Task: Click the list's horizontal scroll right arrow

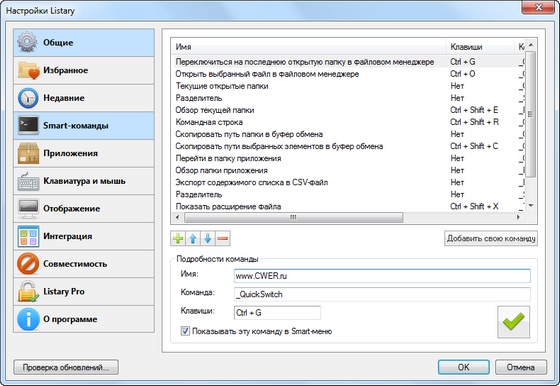Action: (518, 217)
